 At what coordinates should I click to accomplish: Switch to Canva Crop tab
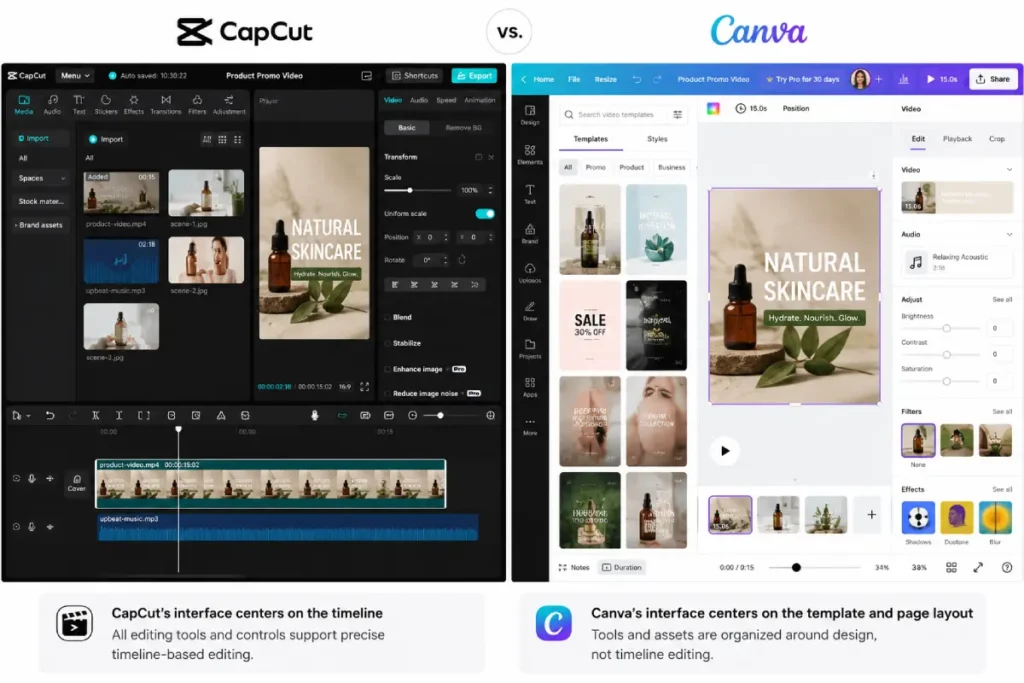(x=997, y=139)
